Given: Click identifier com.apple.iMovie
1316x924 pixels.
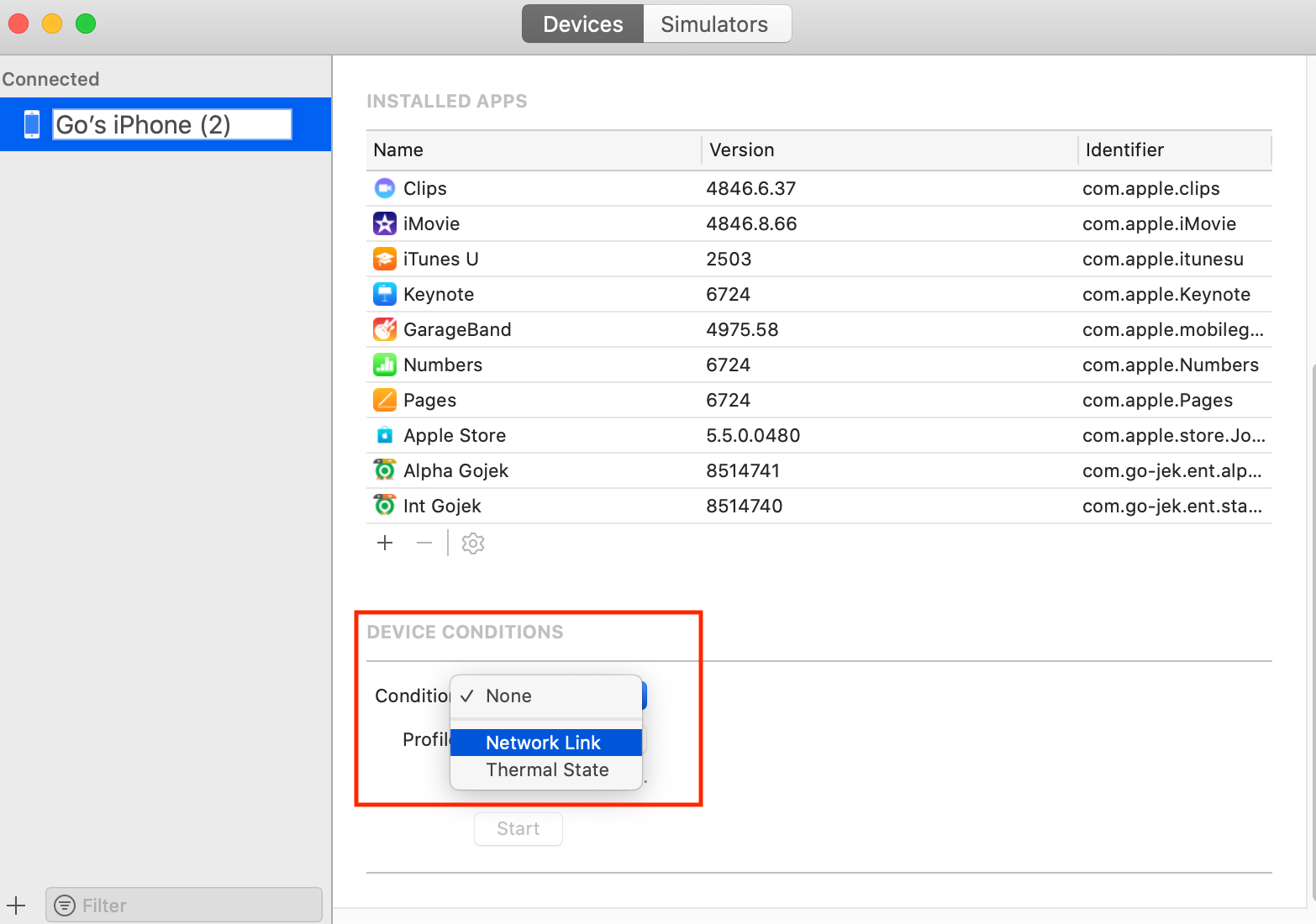Looking at the screenshot, I should pyautogui.click(x=1160, y=223).
